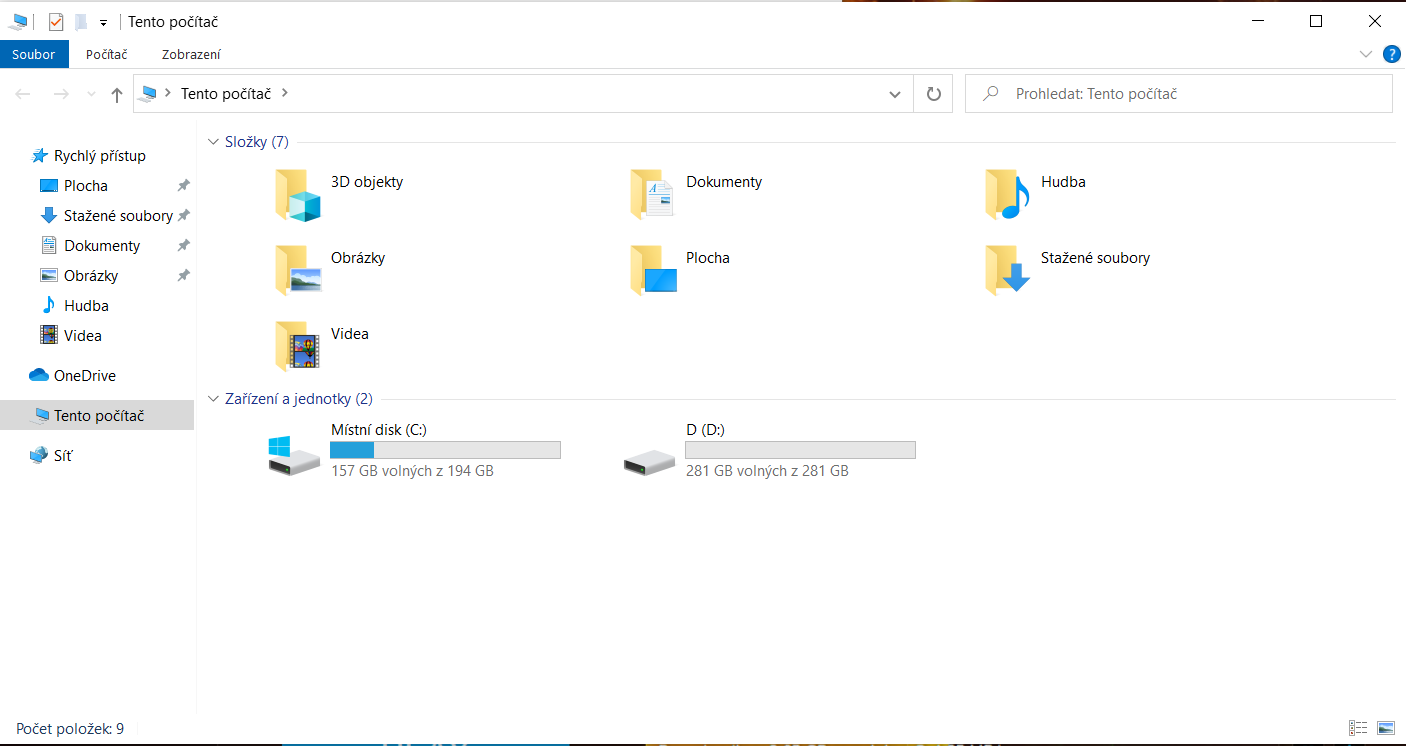Select the Plocha folder icon in main pane
1406x746 pixels.
[x=653, y=270]
